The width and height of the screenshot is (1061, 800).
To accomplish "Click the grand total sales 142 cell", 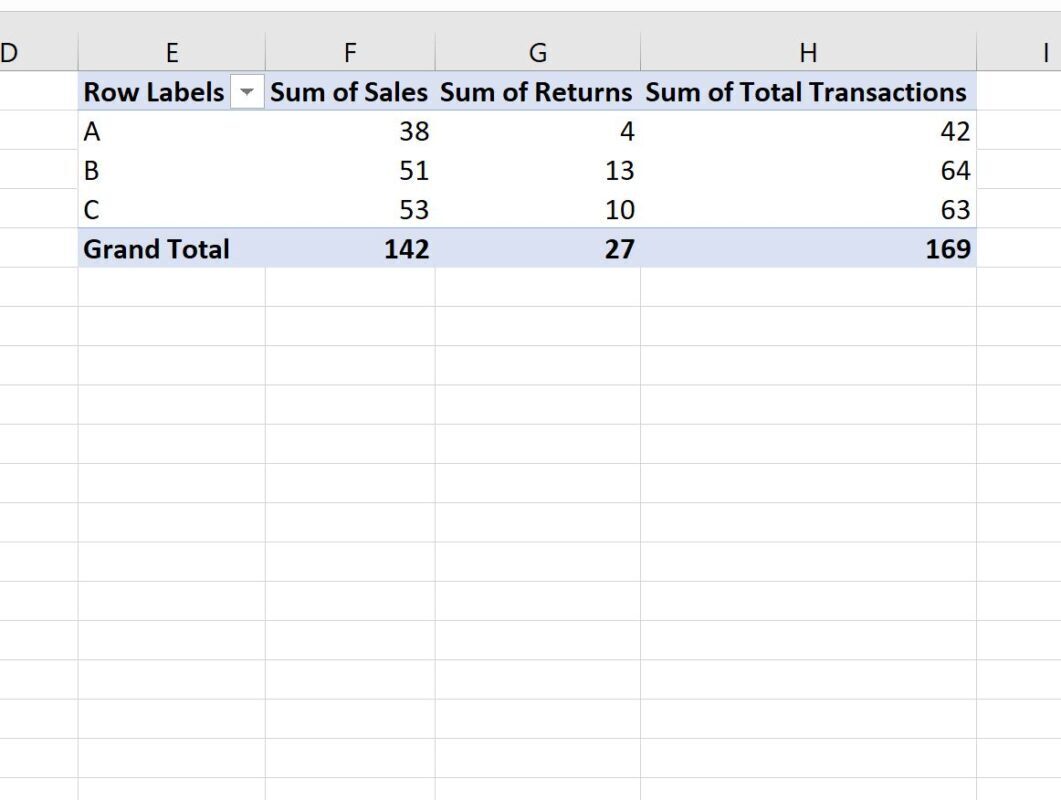I will (350, 248).
